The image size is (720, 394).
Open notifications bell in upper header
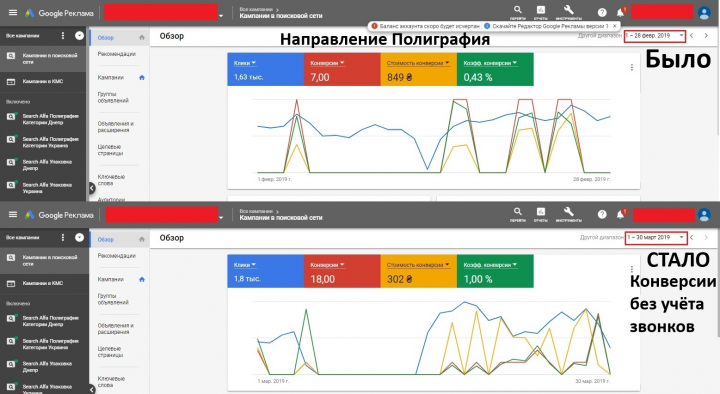coord(620,12)
